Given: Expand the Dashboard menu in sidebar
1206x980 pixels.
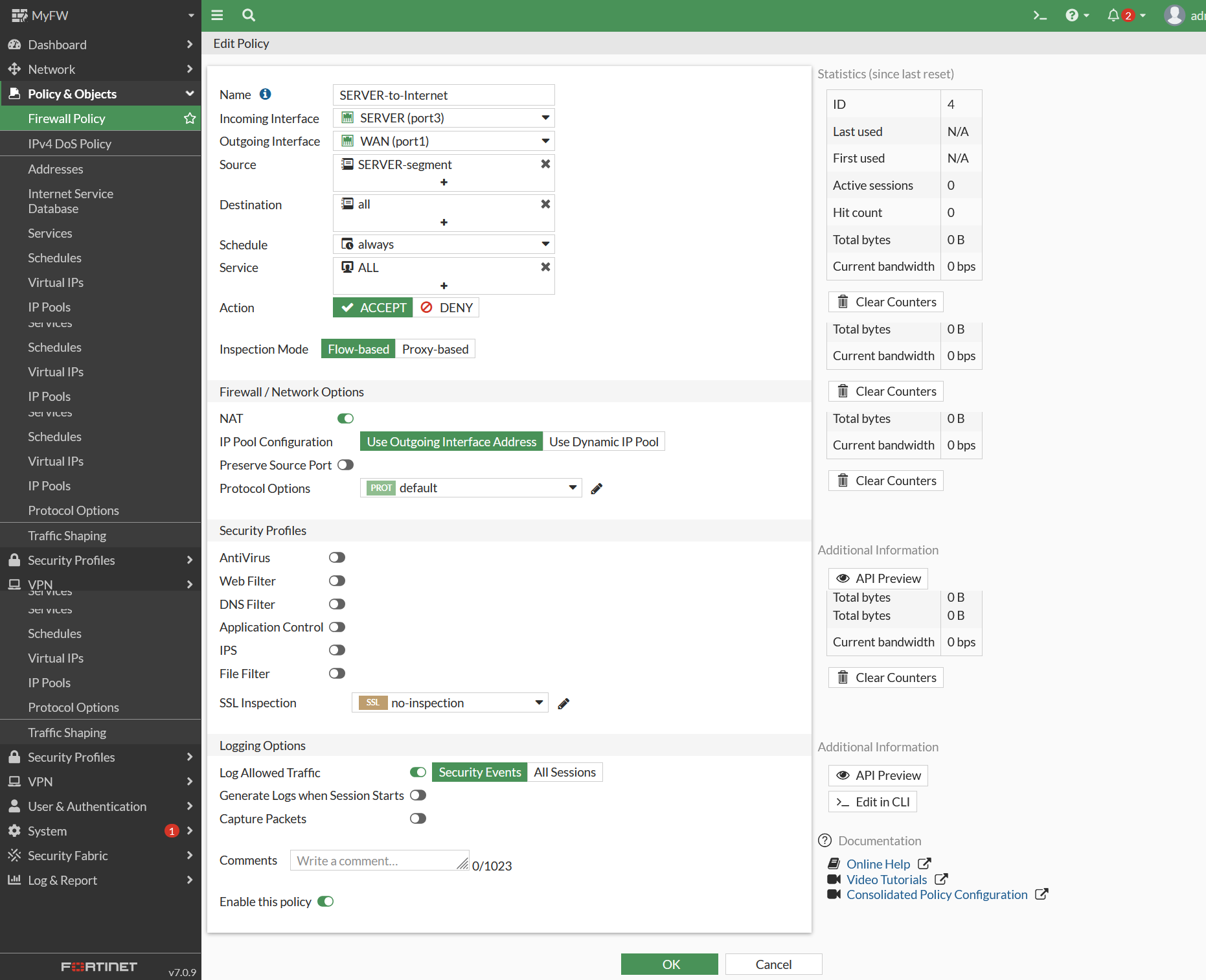Looking at the screenshot, I should [100, 45].
